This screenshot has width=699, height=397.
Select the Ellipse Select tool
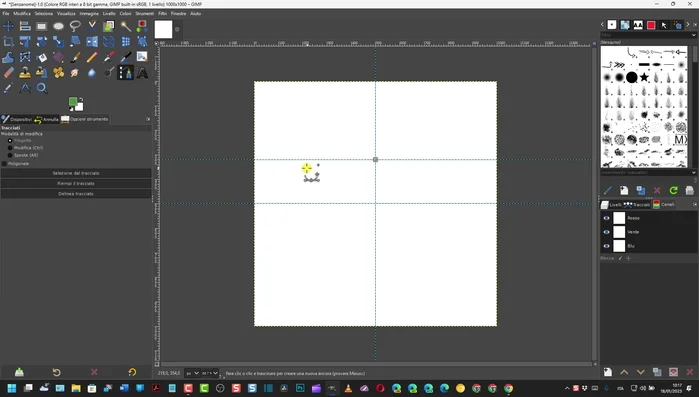[x=58, y=26]
